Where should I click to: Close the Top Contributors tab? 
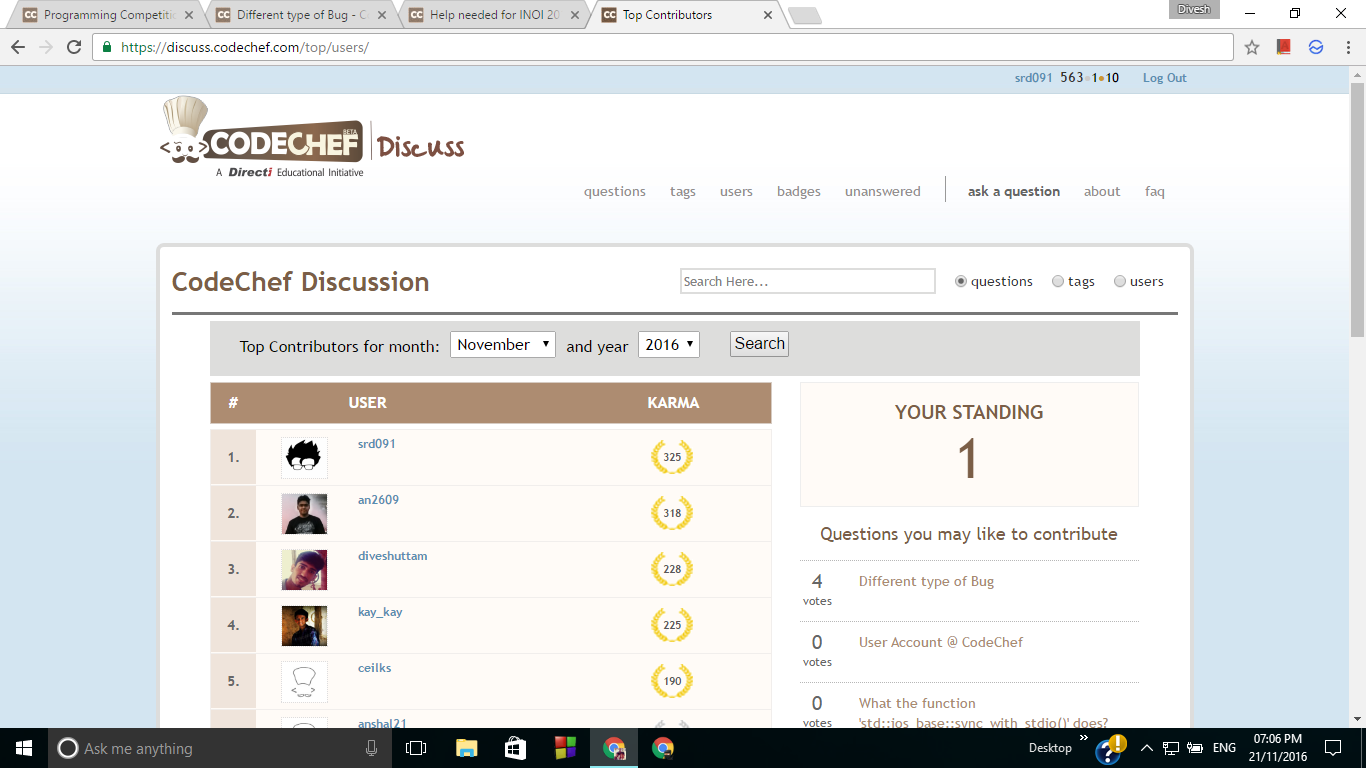point(768,15)
